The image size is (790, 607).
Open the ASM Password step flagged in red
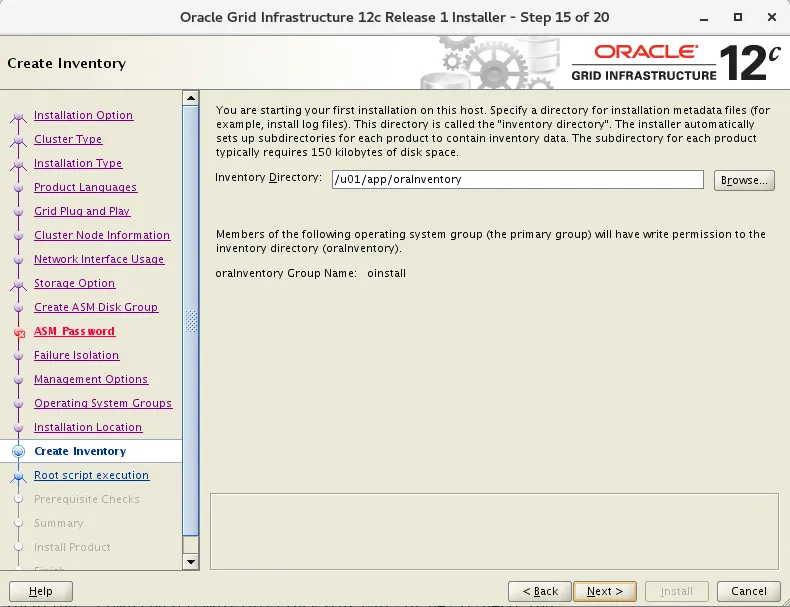[x=74, y=331]
